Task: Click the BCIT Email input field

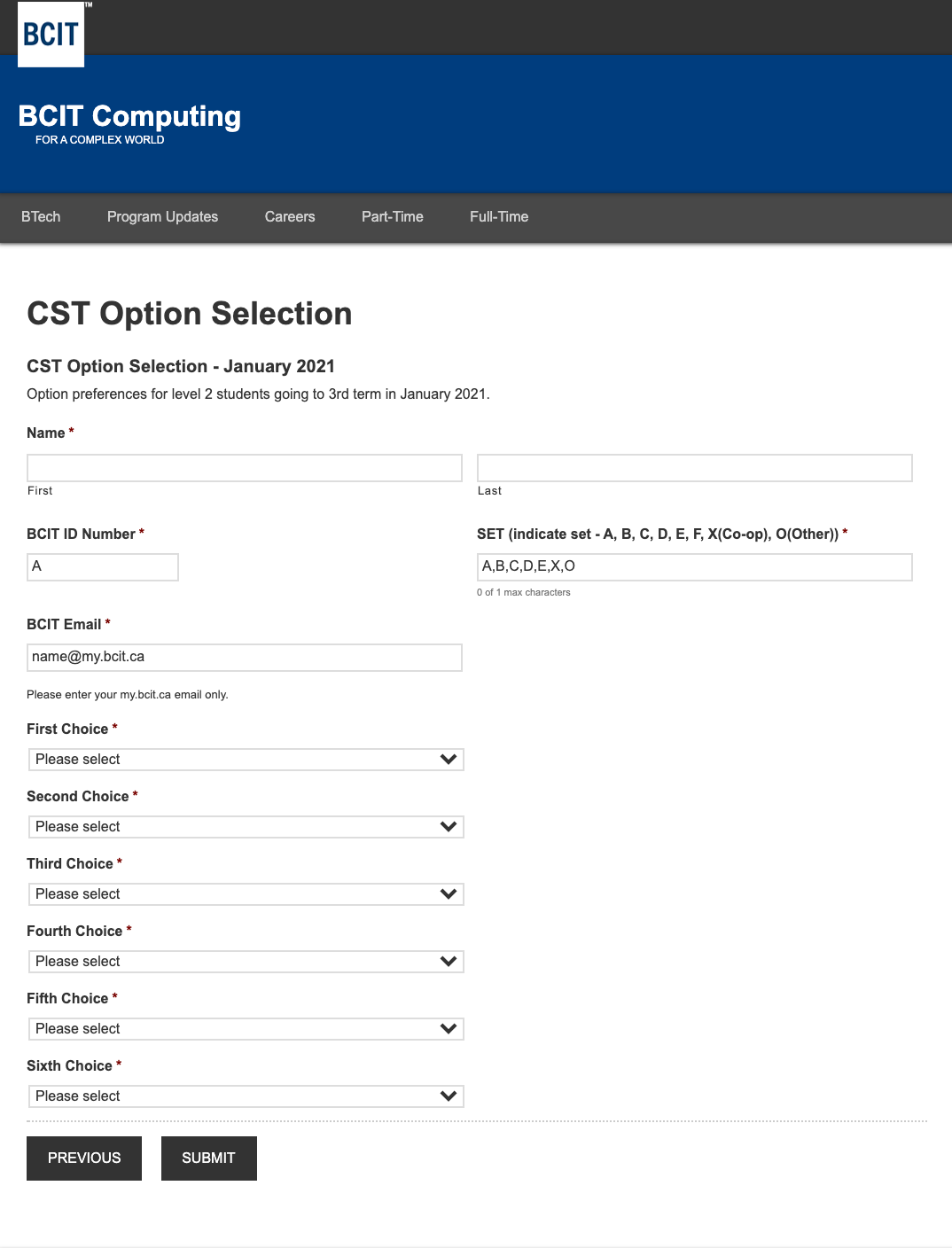Action: 245,658
